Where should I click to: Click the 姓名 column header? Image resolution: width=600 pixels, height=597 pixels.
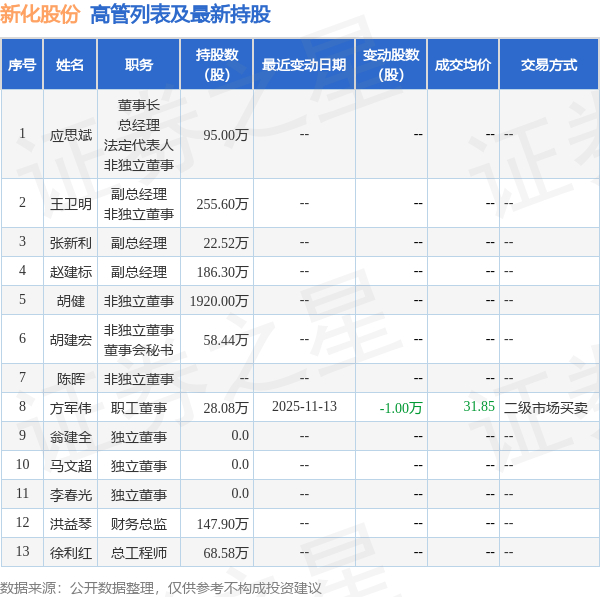pyautogui.click(x=70, y=64)
